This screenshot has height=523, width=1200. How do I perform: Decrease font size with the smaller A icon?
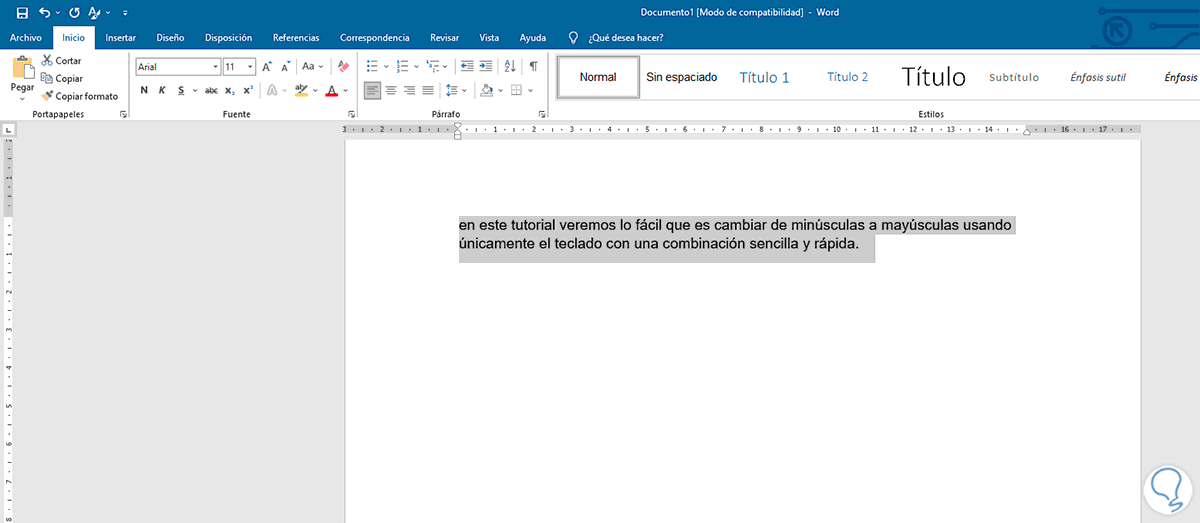pyautogui.click(x=285, y=67)
